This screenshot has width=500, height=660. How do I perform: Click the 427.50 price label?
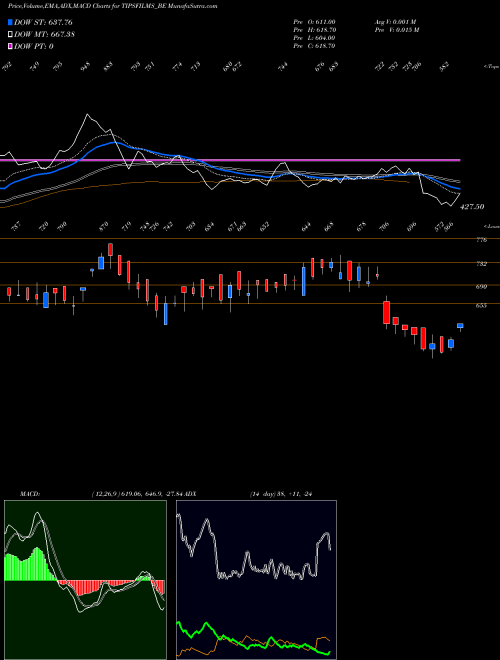(472, 207)
